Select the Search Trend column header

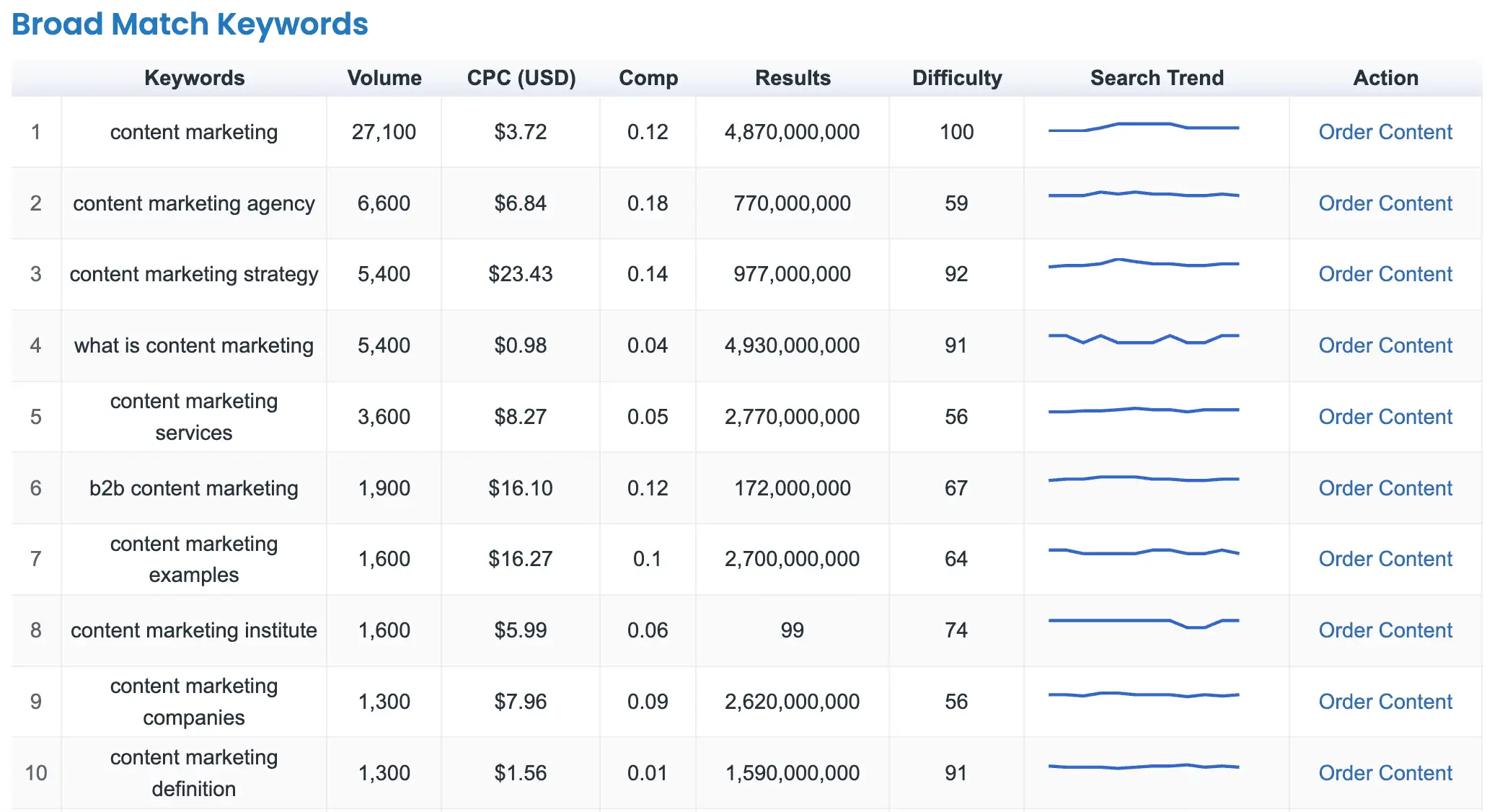(x=1157, y=78)
